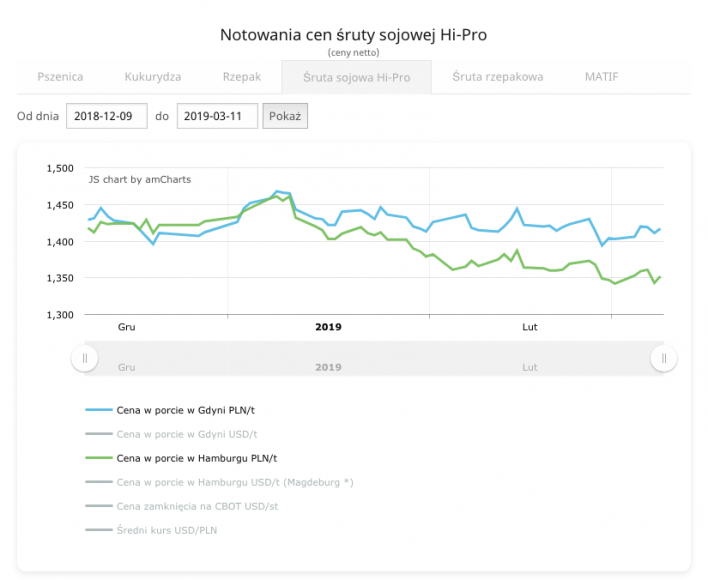Switch to the MATIF tab
Viewport: 708px width, 580px height.
click(x=602, y=76)
